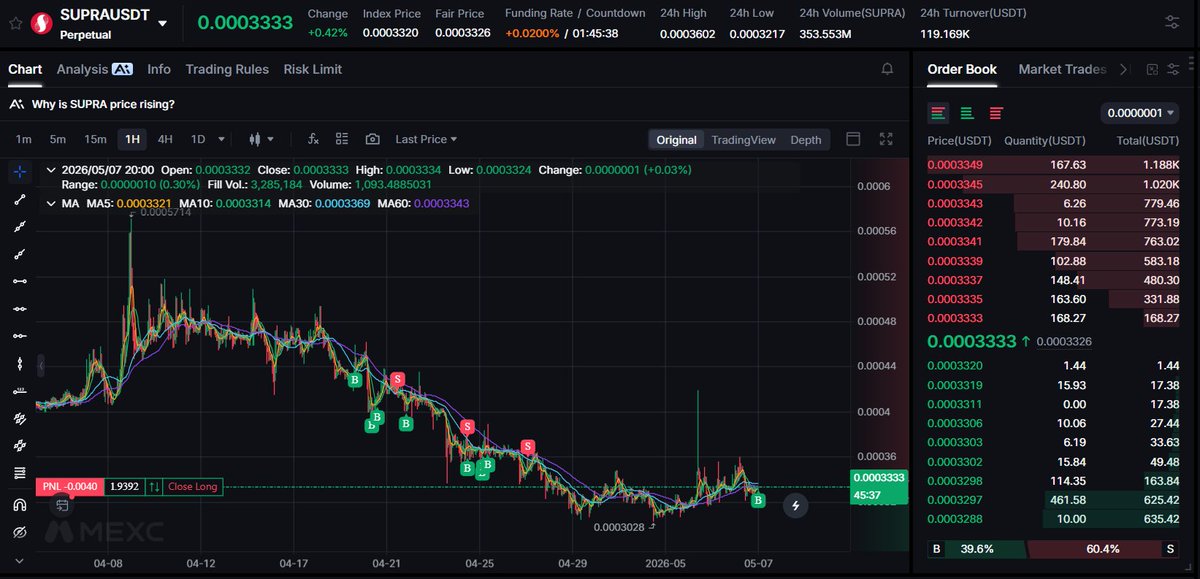Select the crosshair cursor tool
The width and height of the screenshot is (1200, 579).
[18, 172]
